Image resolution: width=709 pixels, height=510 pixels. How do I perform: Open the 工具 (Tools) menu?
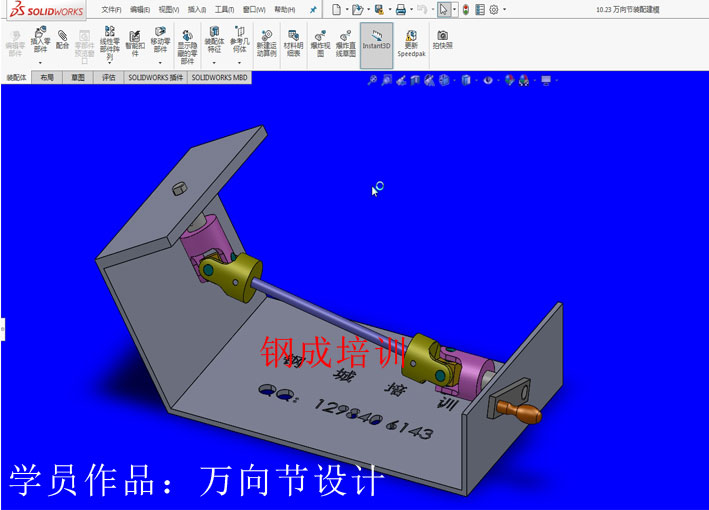point(225,9)
